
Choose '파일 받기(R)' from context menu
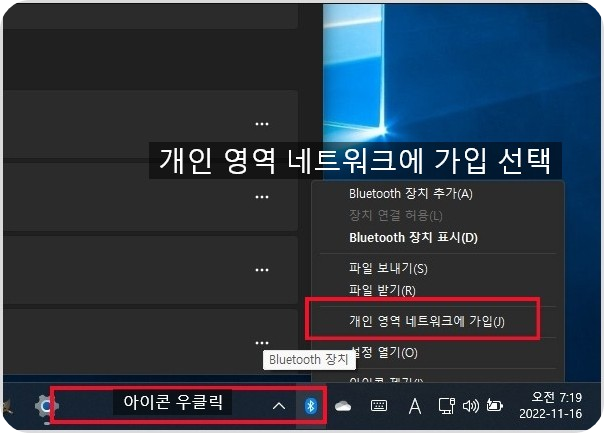382,290
